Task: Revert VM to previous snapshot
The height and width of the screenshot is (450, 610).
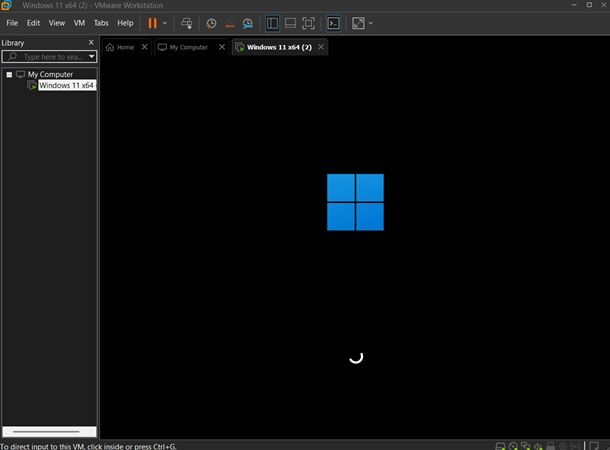Action: tap(230, 23)
